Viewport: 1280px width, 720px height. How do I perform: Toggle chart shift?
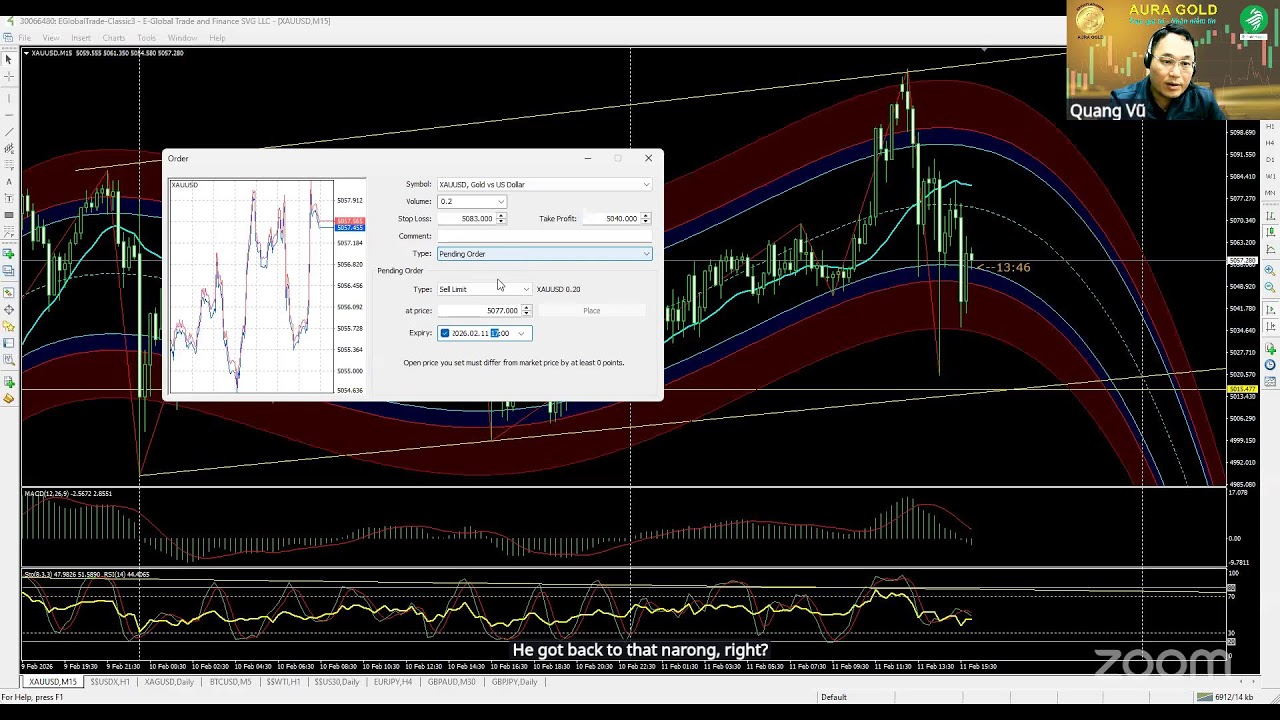1271,327
